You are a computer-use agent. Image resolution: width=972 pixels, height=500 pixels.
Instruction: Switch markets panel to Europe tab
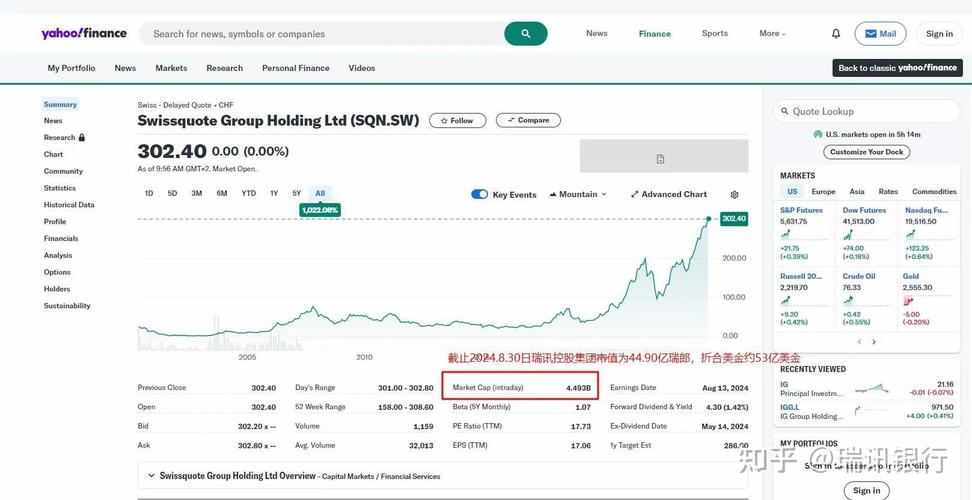(823, 192)
